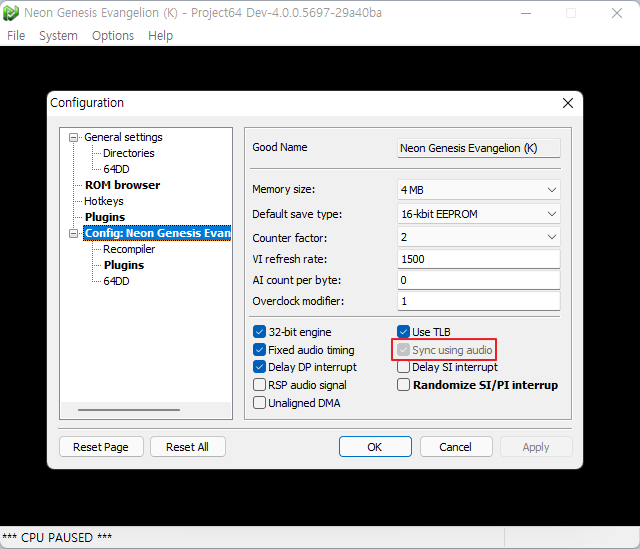Toggle the 32-bit engine checkbox
Screen dimensions: 640x549
pyautogui.click(x=259, y=332)
